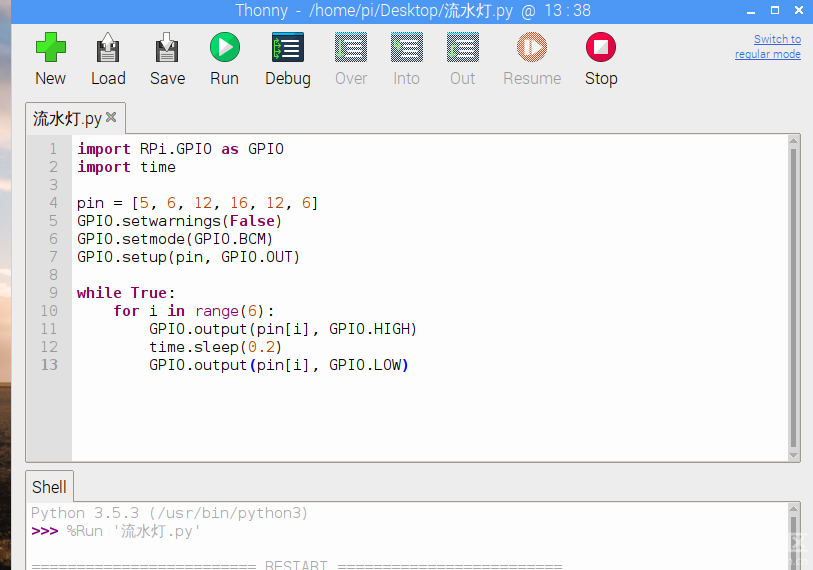The width and height of the screenshot is (813, 570).
Task: Click the Step Into icon
Action: point(406,48)
